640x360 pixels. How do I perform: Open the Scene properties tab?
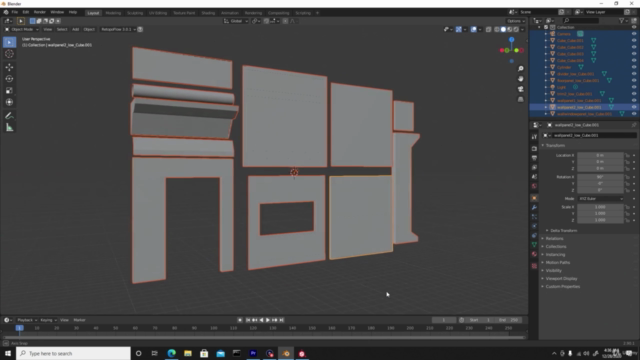[x=534, y=177]
